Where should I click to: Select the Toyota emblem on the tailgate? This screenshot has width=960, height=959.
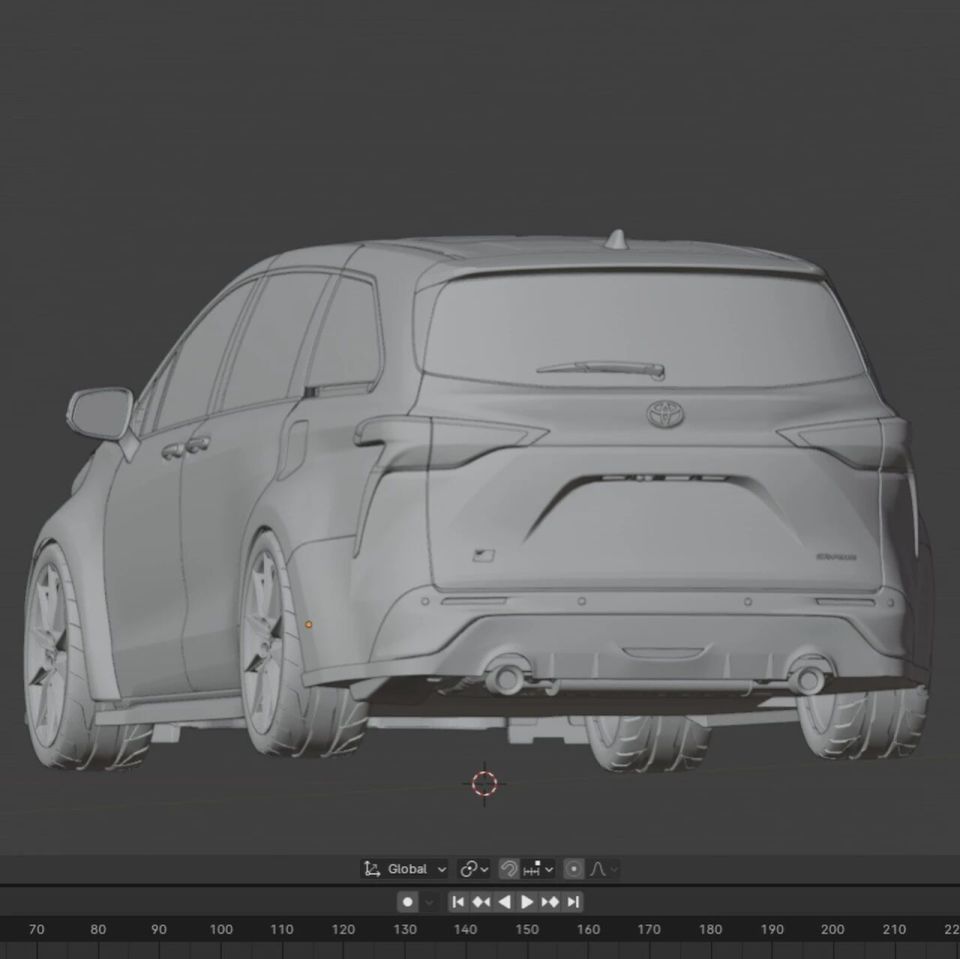pyautogui.click(x=666, y=415)
